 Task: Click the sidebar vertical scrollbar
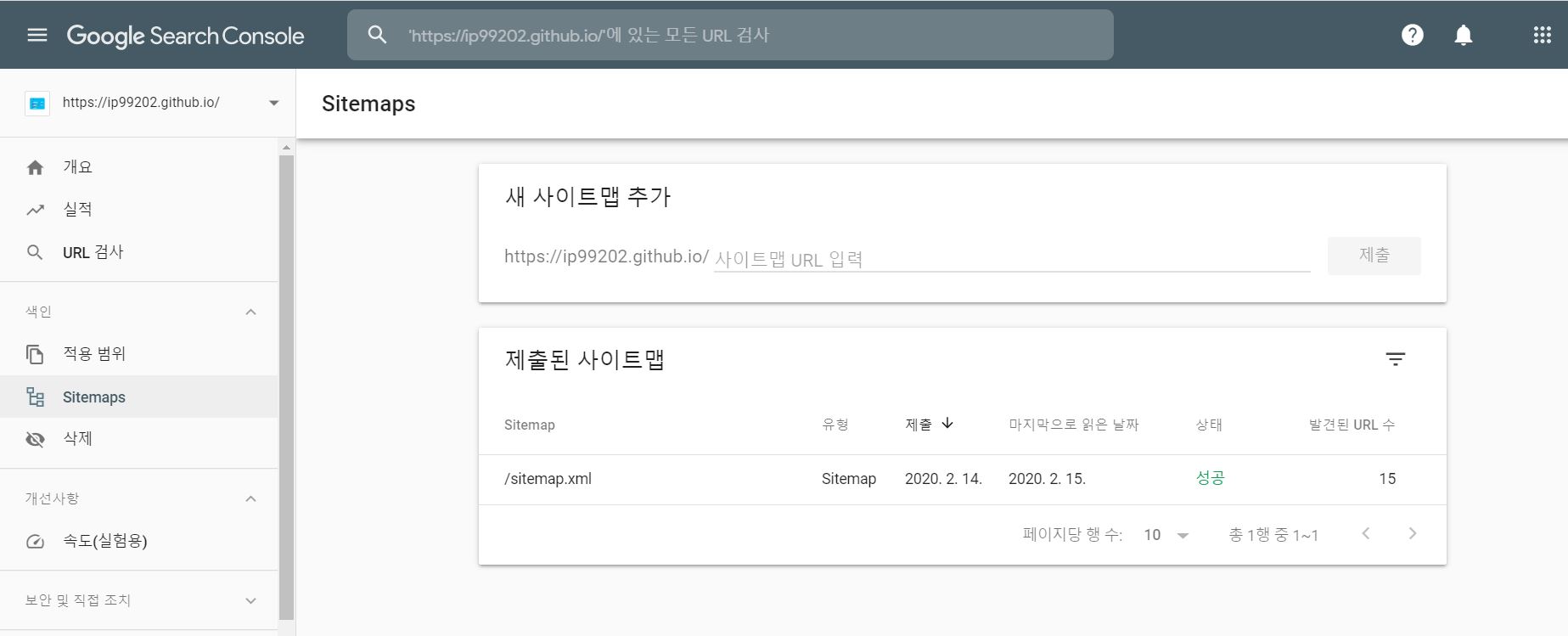[x=286, y=386]
